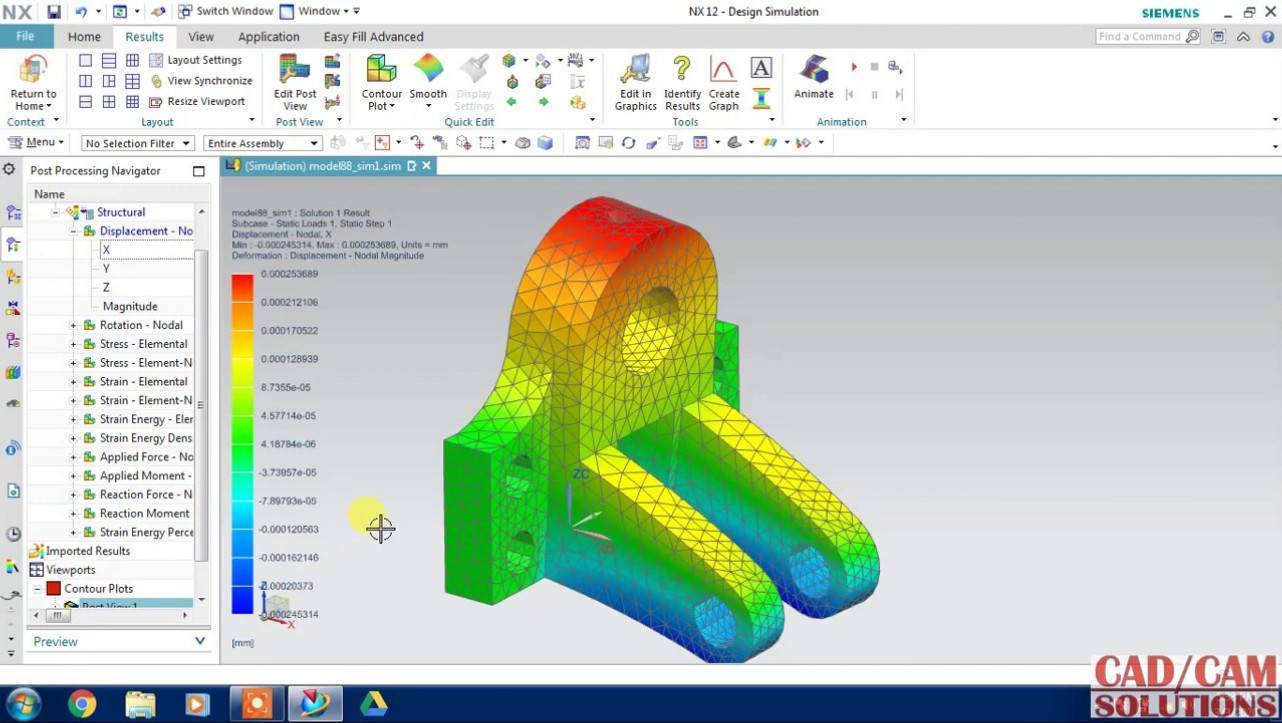1282x723 pixels.
Task: Close the model88_sim1.sim tab
Action: pyautogui.click(x=426, y=166)
